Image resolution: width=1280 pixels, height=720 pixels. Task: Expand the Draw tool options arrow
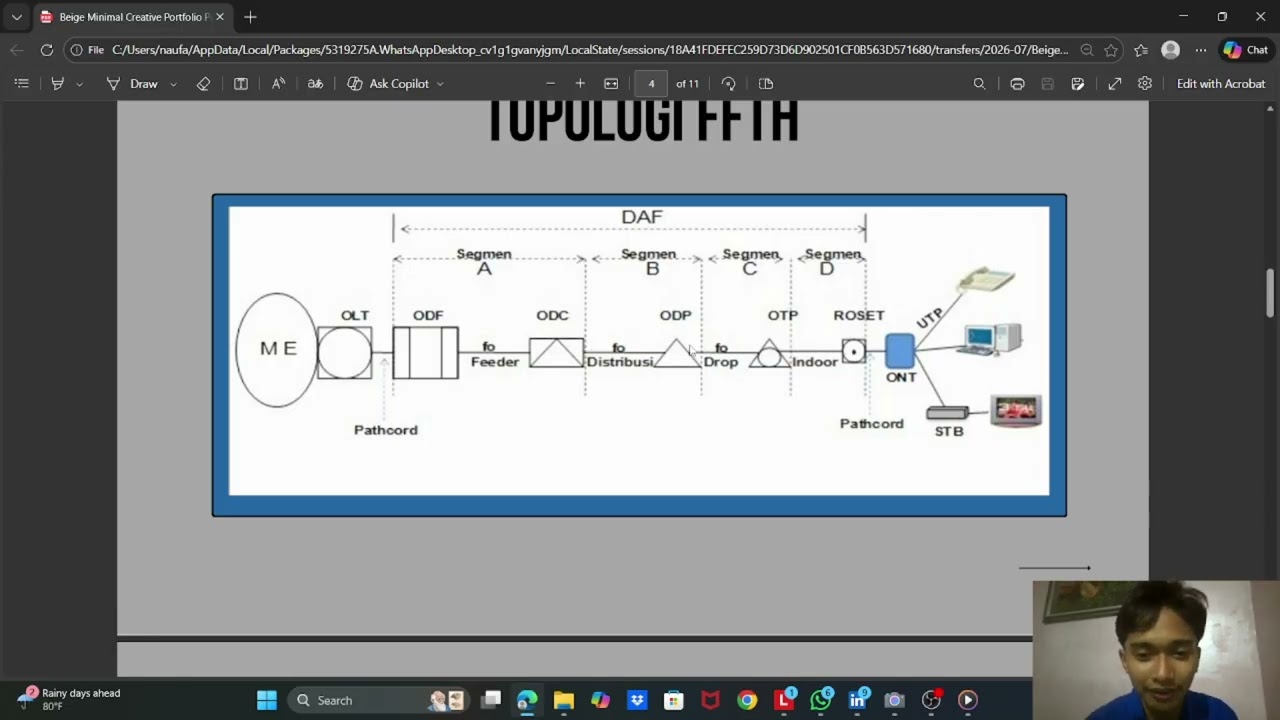pyautogui.click(x=173, y=84)
